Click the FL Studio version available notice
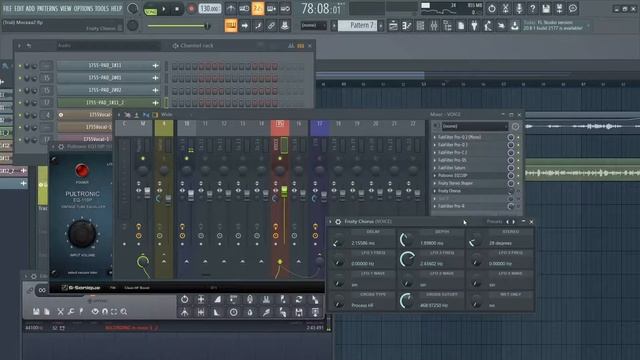The image size is (640, 360). [x=553, y=26]
